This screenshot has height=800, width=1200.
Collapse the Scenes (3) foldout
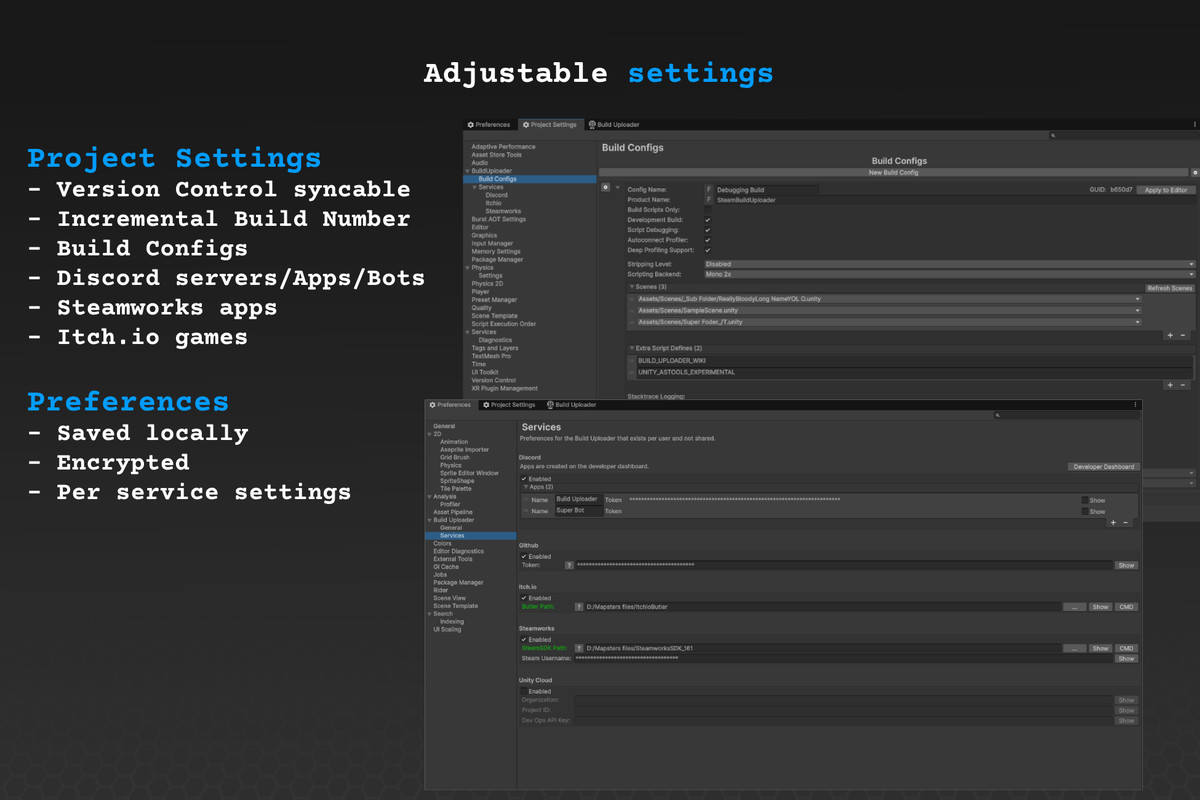(x=631, y=287)
